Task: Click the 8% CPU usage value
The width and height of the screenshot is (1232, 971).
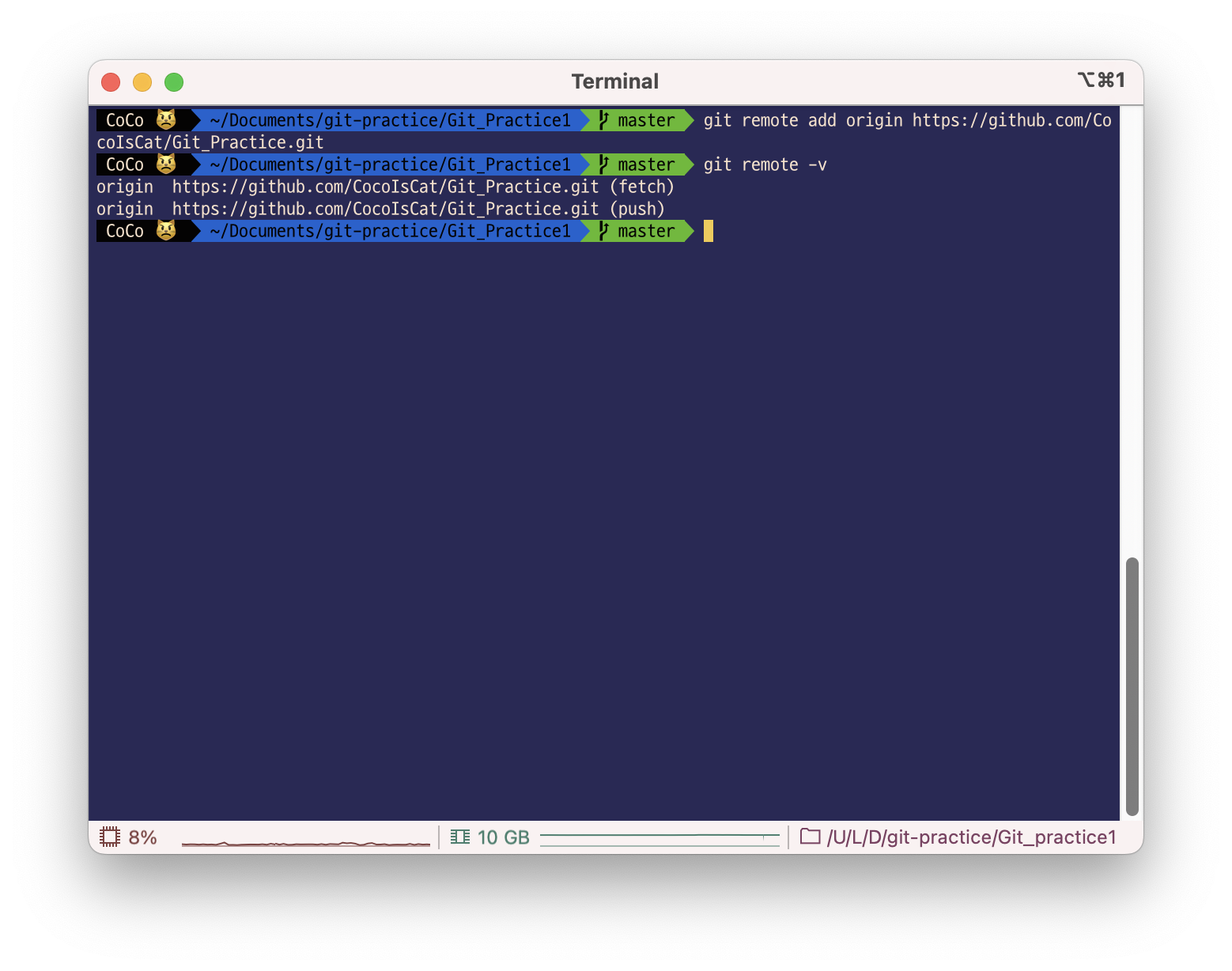Action: 143,837
